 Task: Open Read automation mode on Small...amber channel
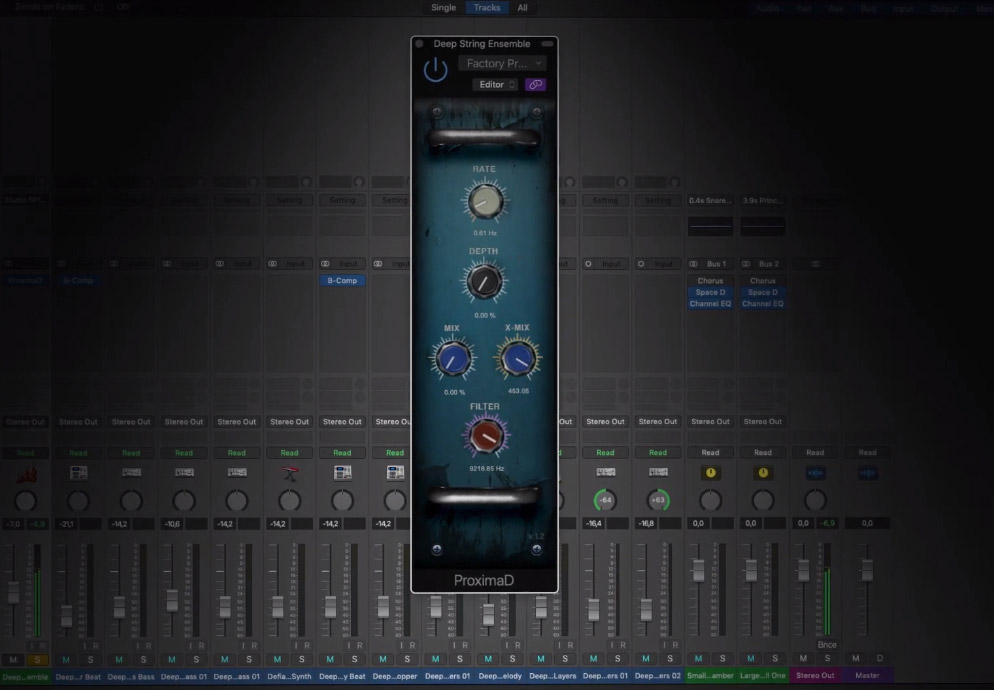click(710, 452)
